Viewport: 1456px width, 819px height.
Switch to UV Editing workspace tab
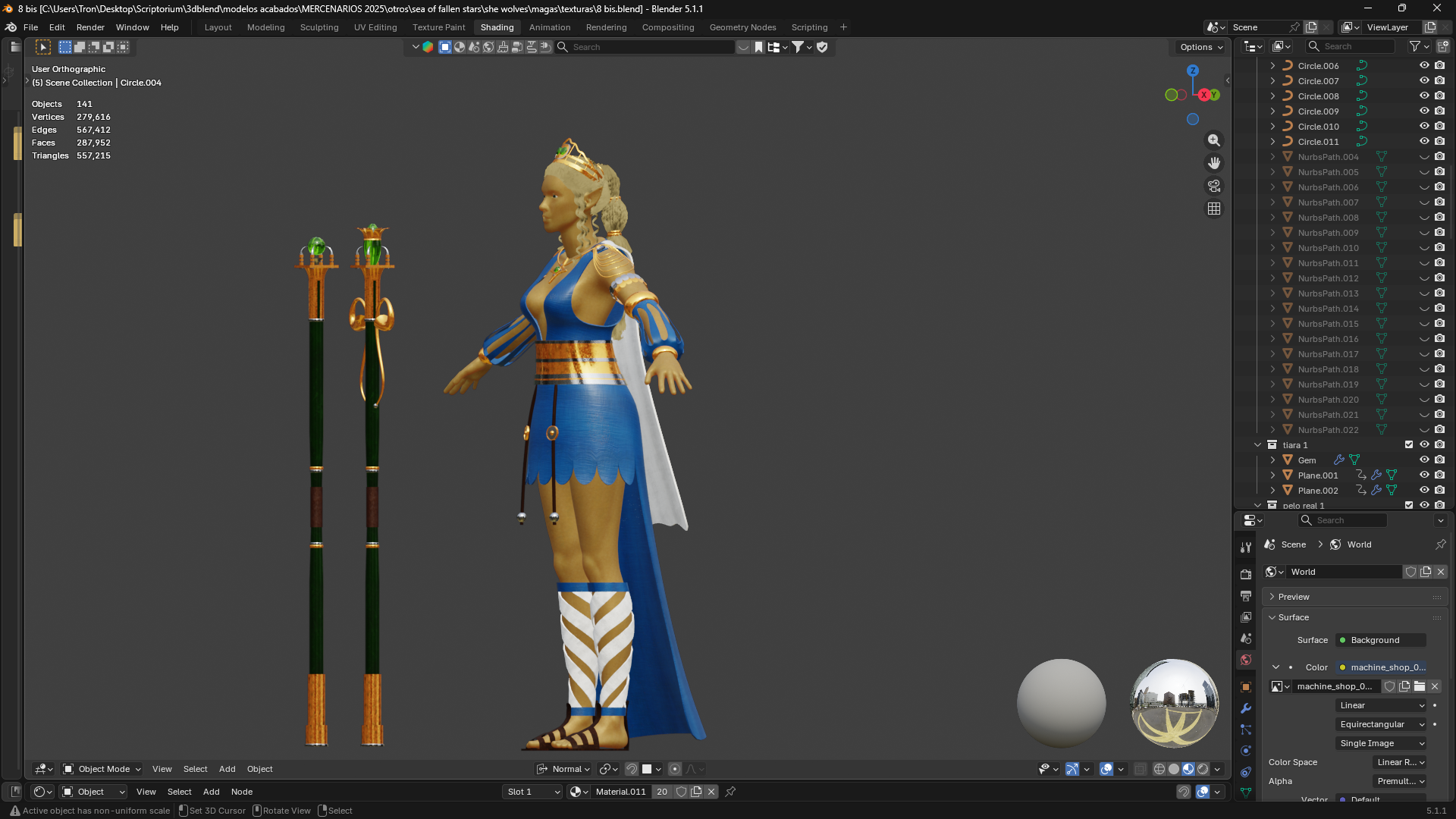pyautogui.click(x=375, y=27)
